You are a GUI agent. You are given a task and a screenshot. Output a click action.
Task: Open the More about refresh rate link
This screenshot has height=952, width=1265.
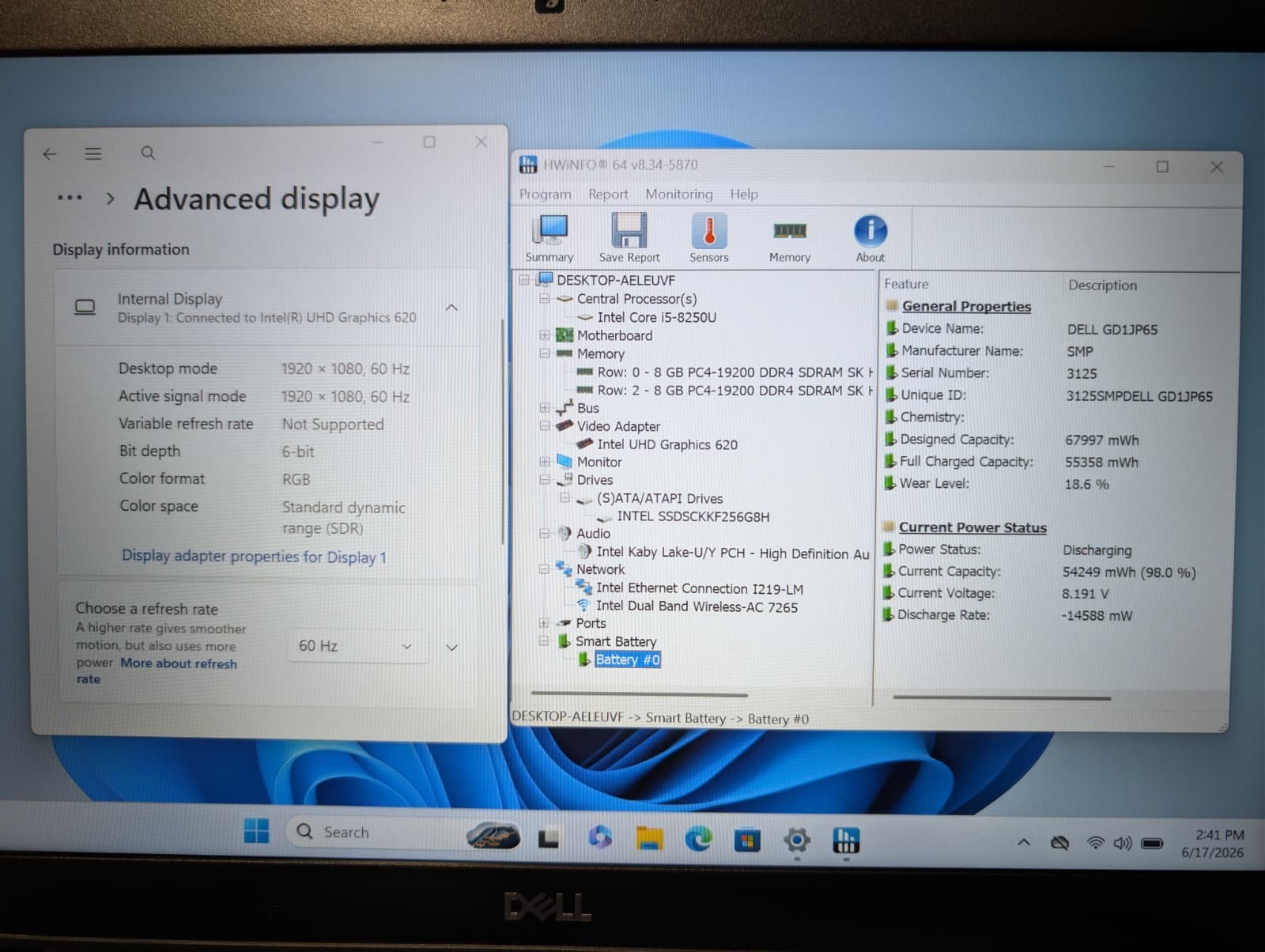coord(157,671)
